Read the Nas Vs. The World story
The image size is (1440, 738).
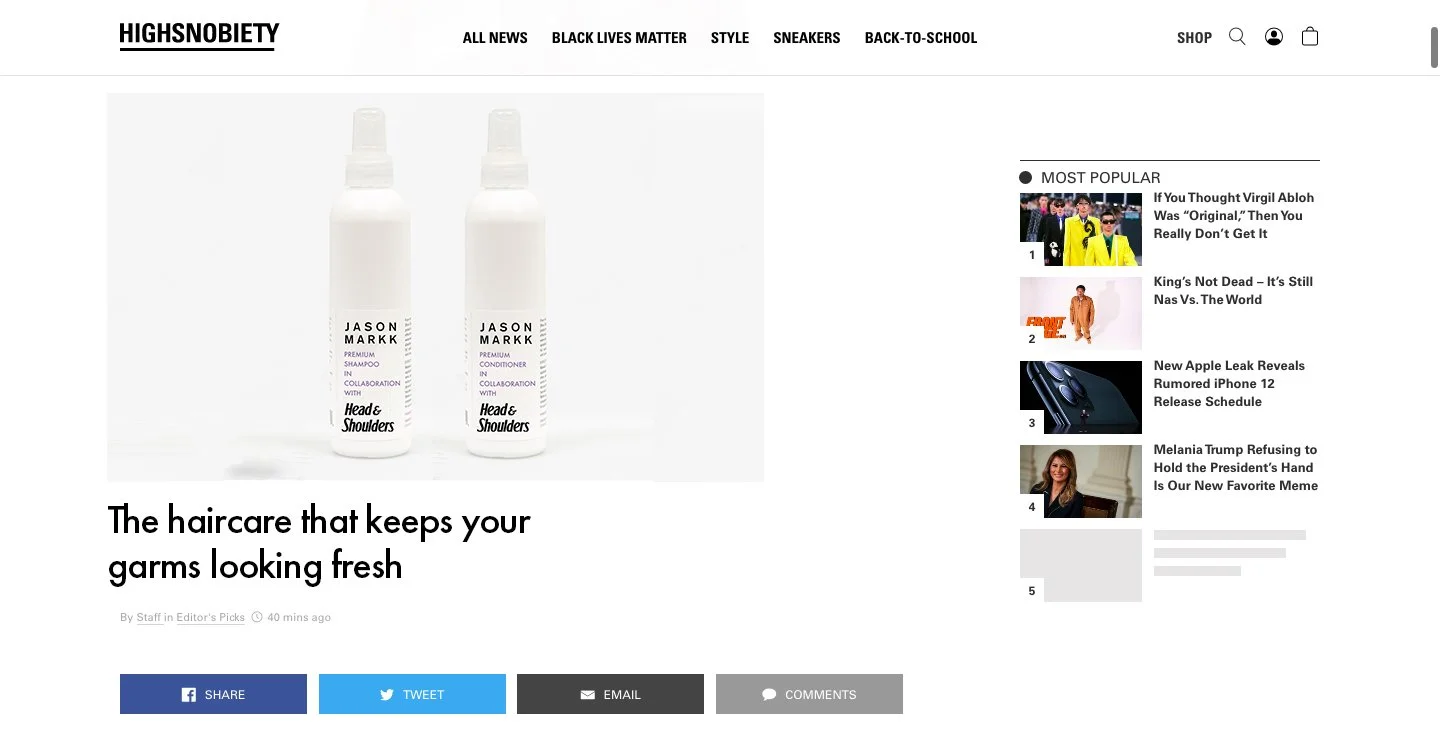coord(1233,290)
